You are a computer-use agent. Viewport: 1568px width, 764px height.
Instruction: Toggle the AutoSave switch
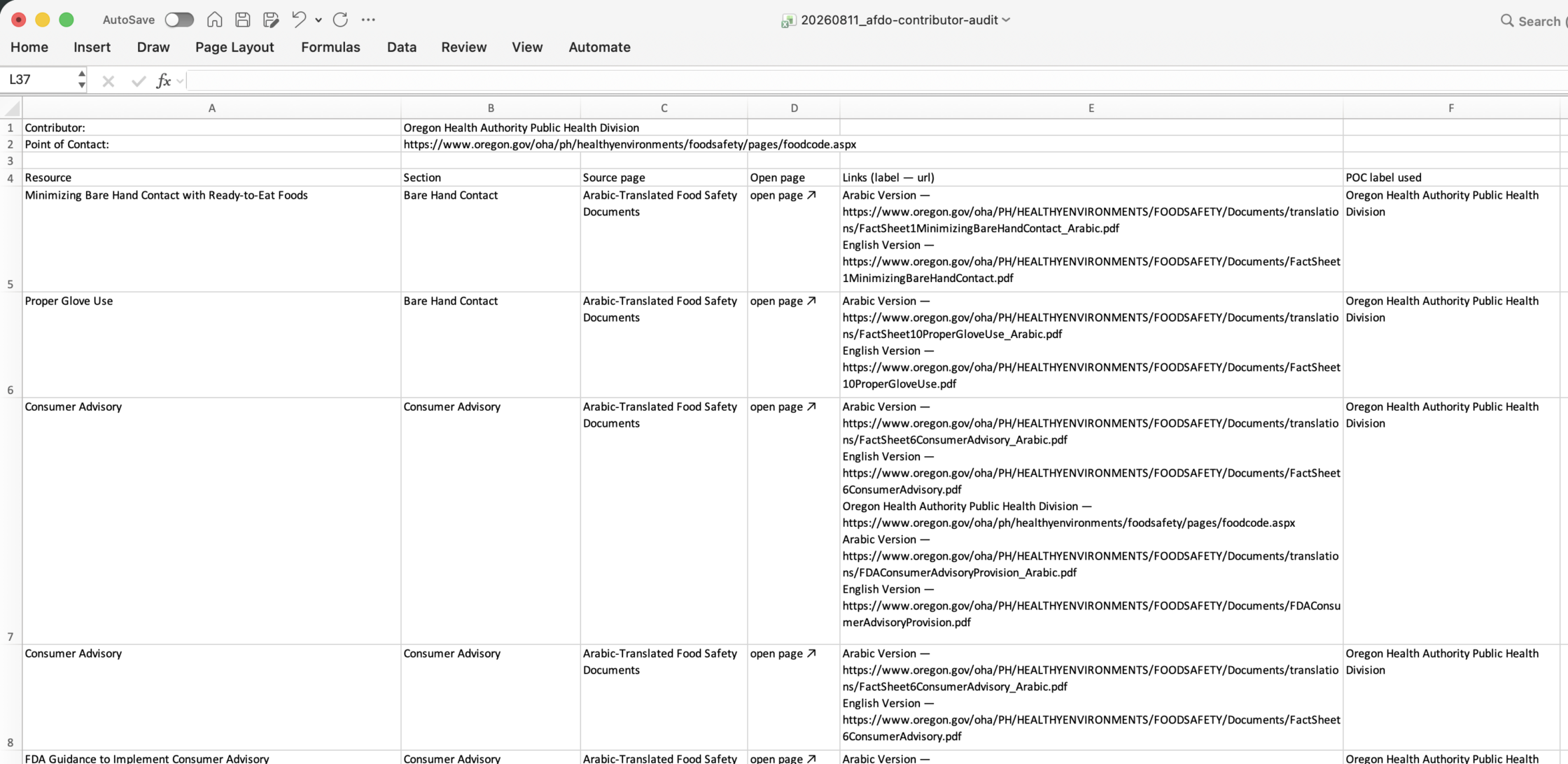pyautogui.click(x=179, y=20)
